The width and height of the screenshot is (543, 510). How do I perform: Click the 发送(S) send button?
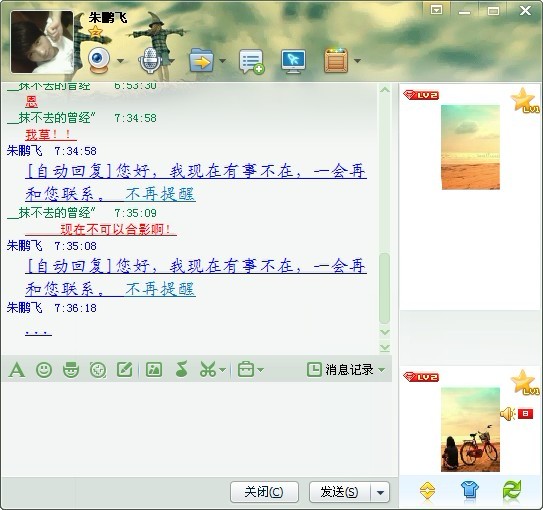[339, 492]
